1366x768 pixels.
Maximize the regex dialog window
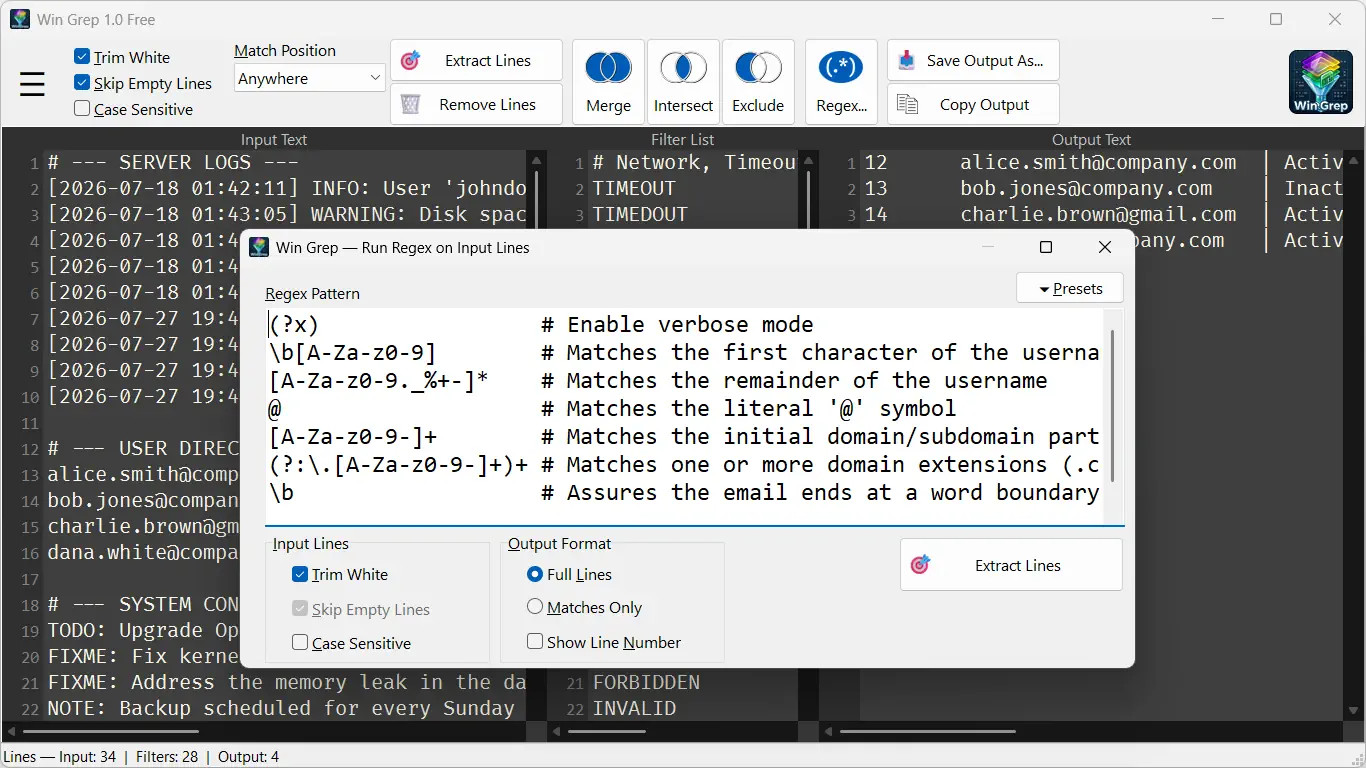coord(1046,247)
